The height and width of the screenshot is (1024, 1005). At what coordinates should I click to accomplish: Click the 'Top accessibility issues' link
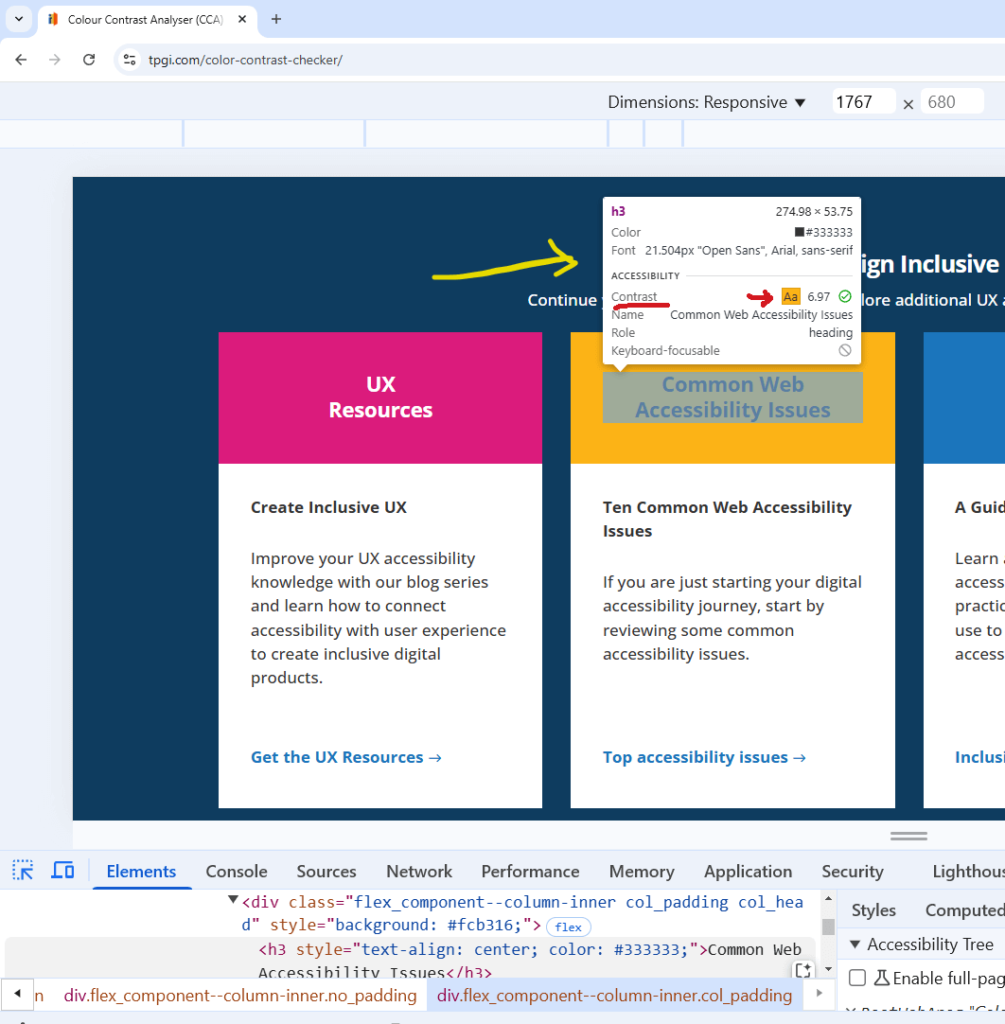(703, 757)
